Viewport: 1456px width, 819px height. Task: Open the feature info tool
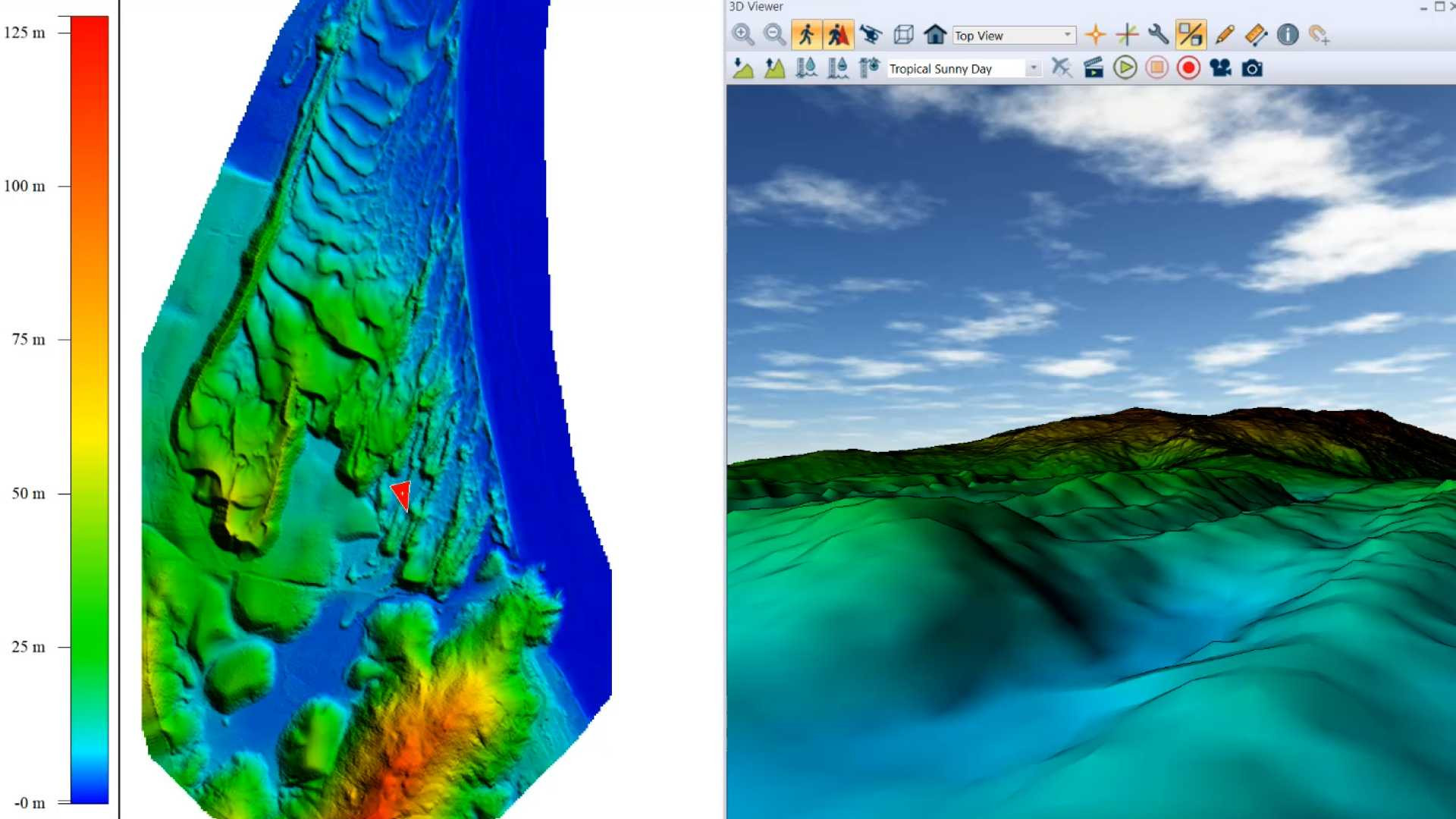pos(1288,35)
